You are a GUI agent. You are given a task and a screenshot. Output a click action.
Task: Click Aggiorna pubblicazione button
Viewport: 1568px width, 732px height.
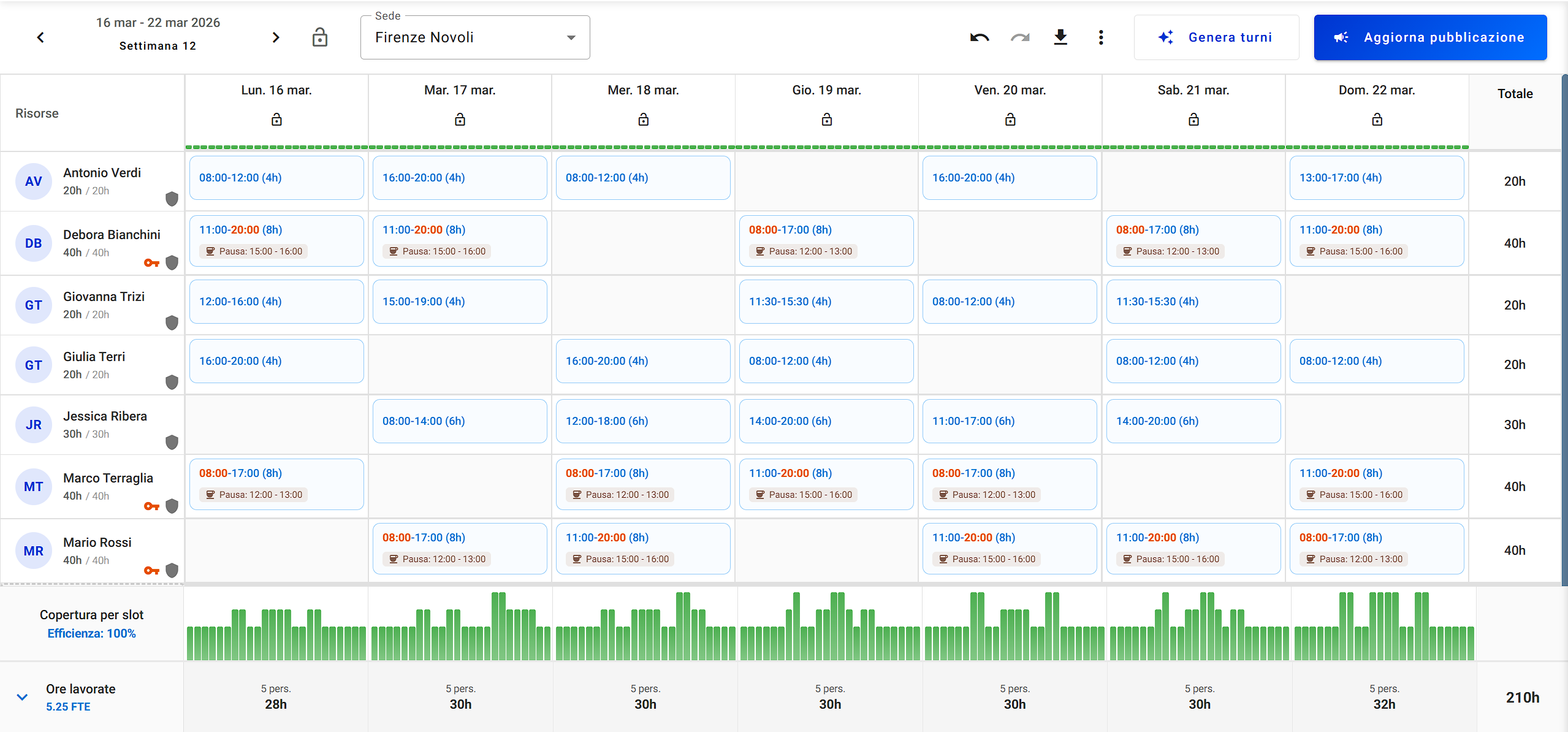coord(1430,37)
